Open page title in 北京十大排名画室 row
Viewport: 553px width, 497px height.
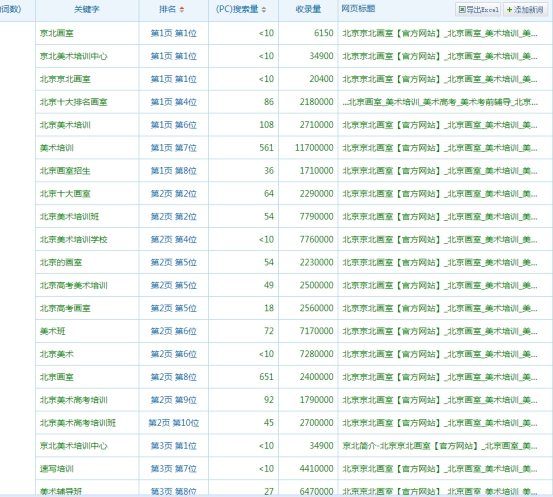click(x=440, y=102)
